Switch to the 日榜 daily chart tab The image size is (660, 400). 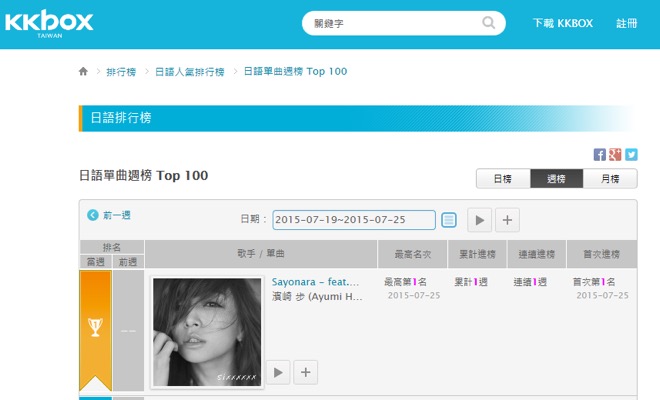[502, 178]
